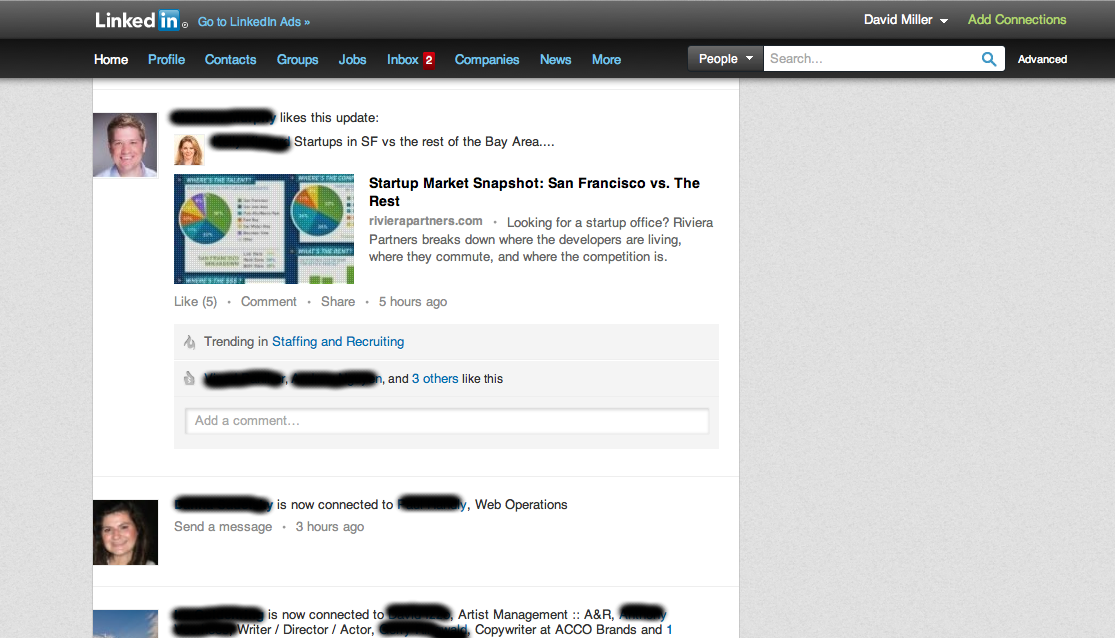Click the Web Operations text
The image size is (1115, 638).
tap(521, 505)
